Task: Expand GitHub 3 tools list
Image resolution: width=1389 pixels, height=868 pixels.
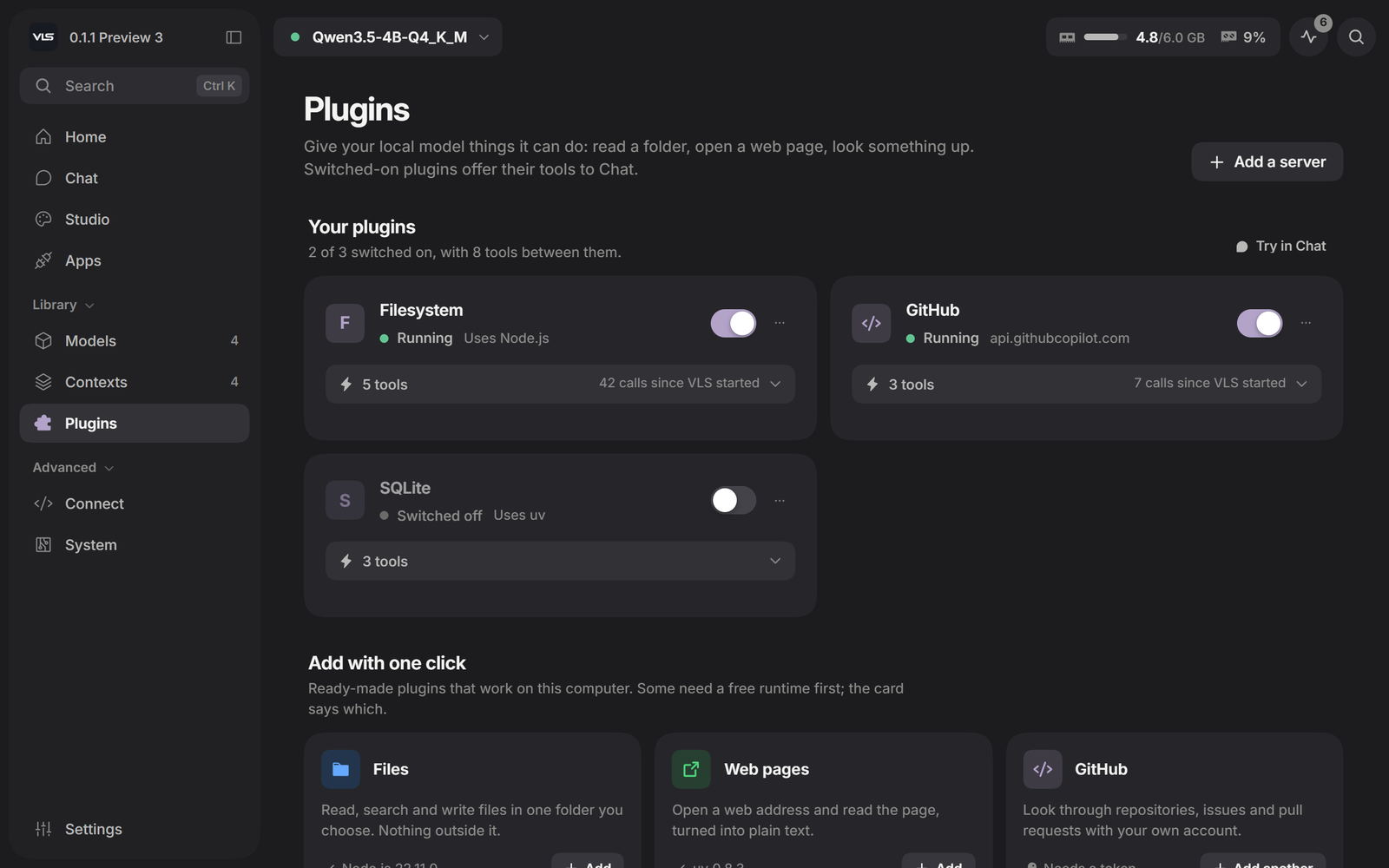Action: (1086, 384)
